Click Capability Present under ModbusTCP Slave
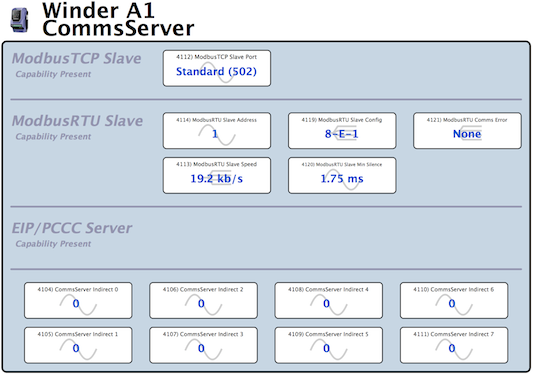Image resolution: width=533 pixels, height=374 pixels. [x=53, y=74]
